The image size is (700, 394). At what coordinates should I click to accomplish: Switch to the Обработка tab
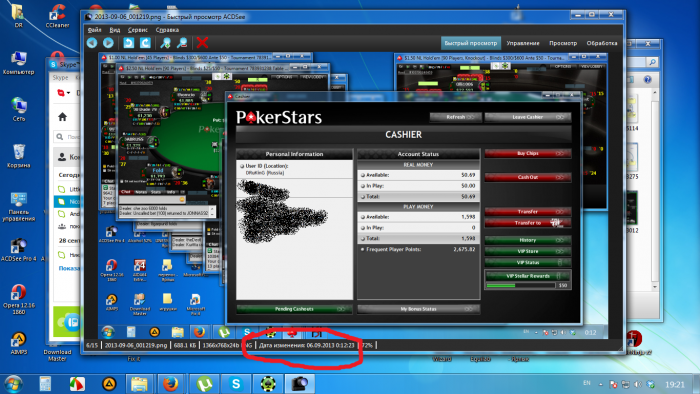click(602, 43)
